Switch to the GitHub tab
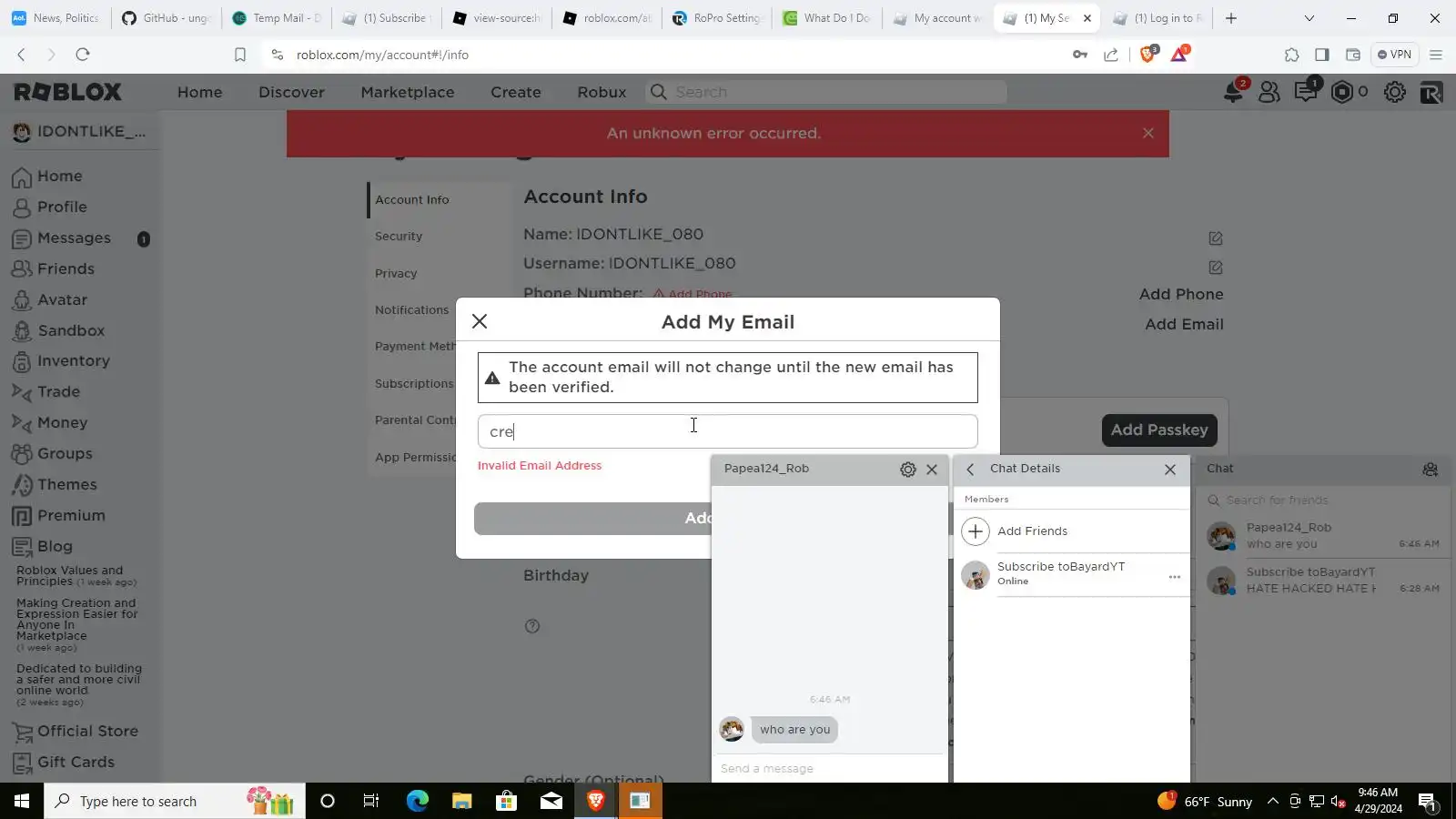 point(166,18)
